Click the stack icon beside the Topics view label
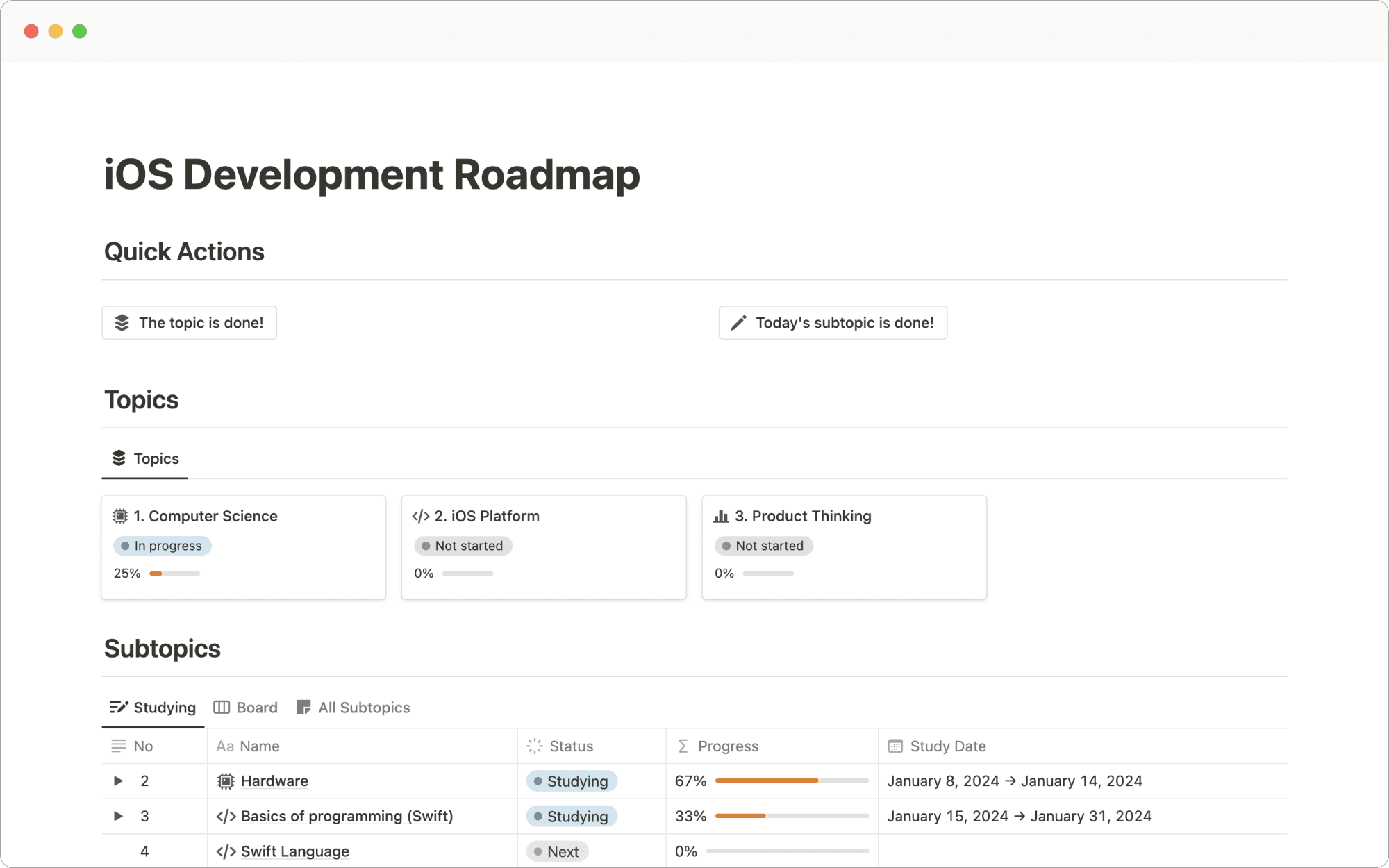Viewport: 1389px width, 868px height. (118, 458)
